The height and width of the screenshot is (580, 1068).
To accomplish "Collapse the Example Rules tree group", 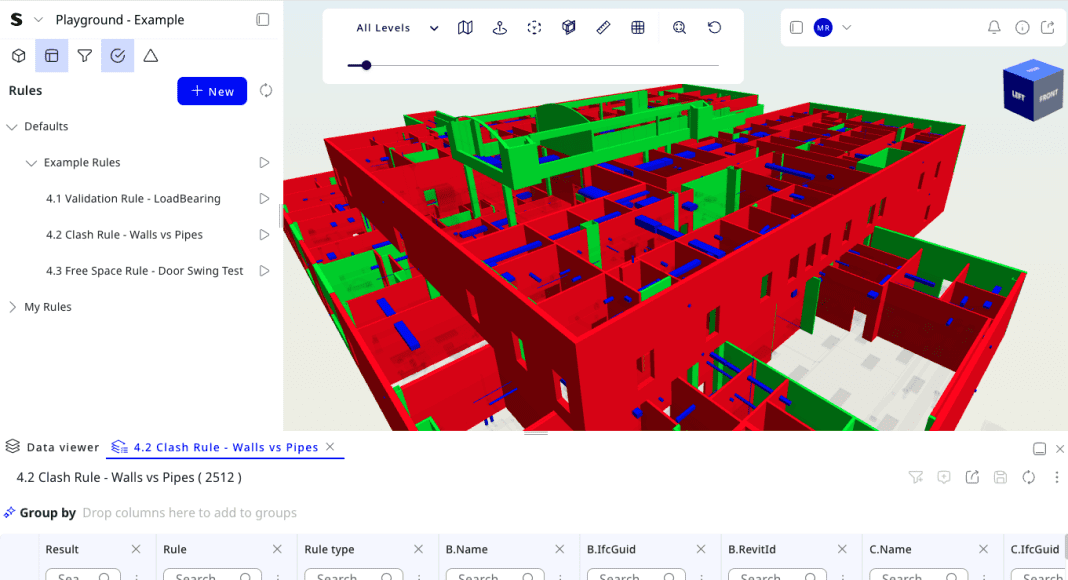I will pos(32,163).
